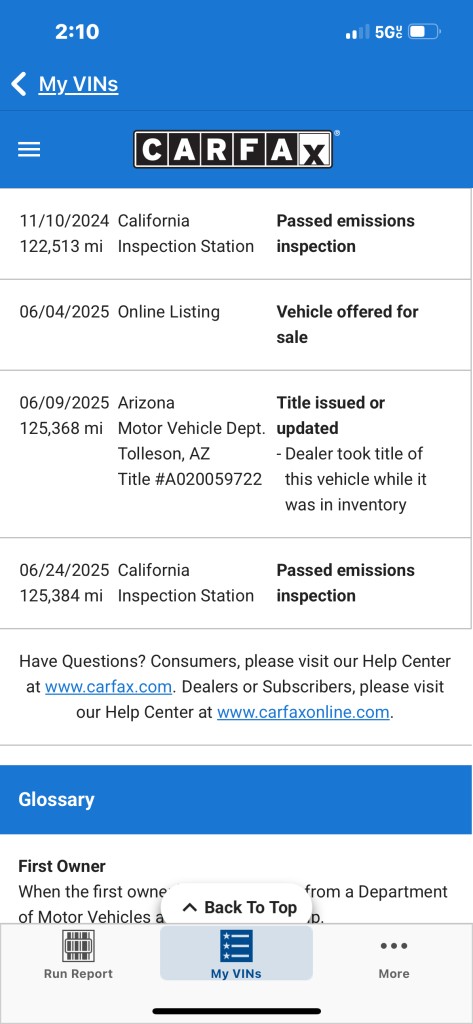Screen dimensions: 473x1024
Task: Tap the First Owner glossary term
Action: click(x=62, y=866)
